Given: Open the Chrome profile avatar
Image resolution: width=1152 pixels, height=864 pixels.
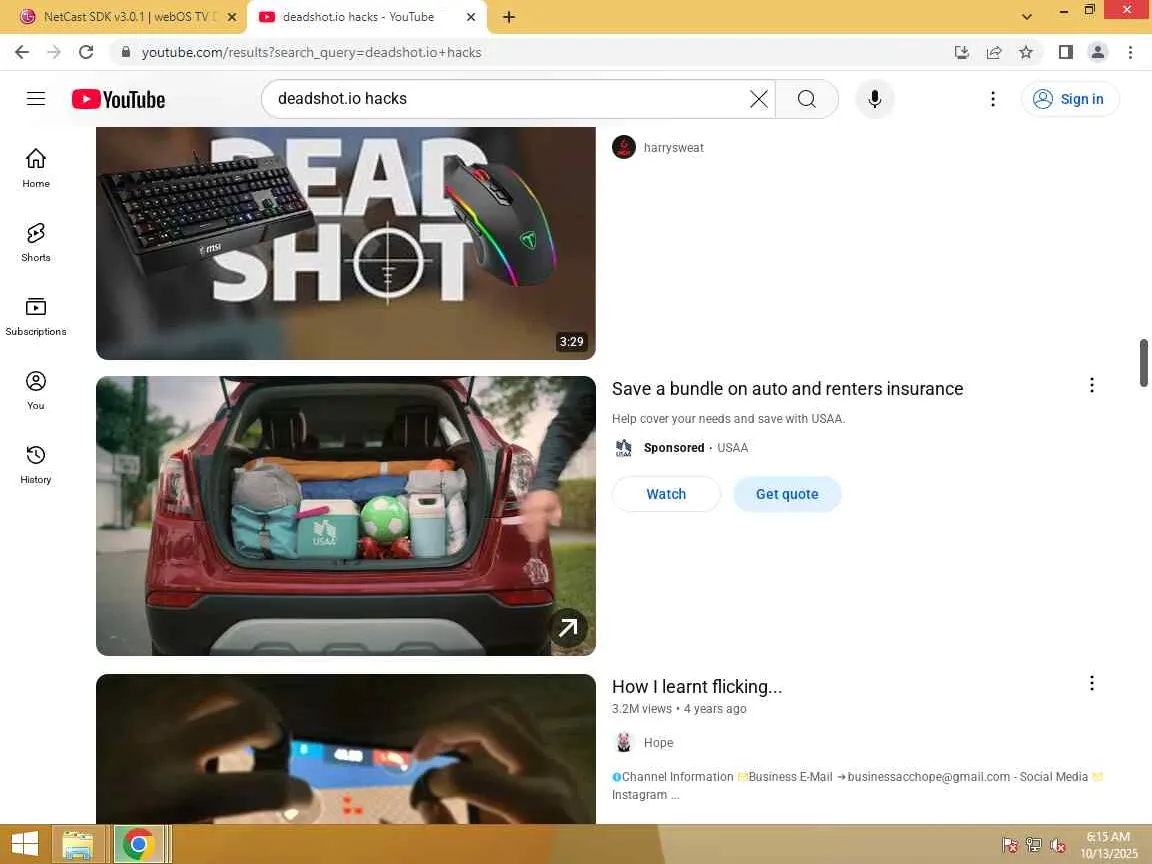Looking at the screenshot, I should tap(1098, 52).
